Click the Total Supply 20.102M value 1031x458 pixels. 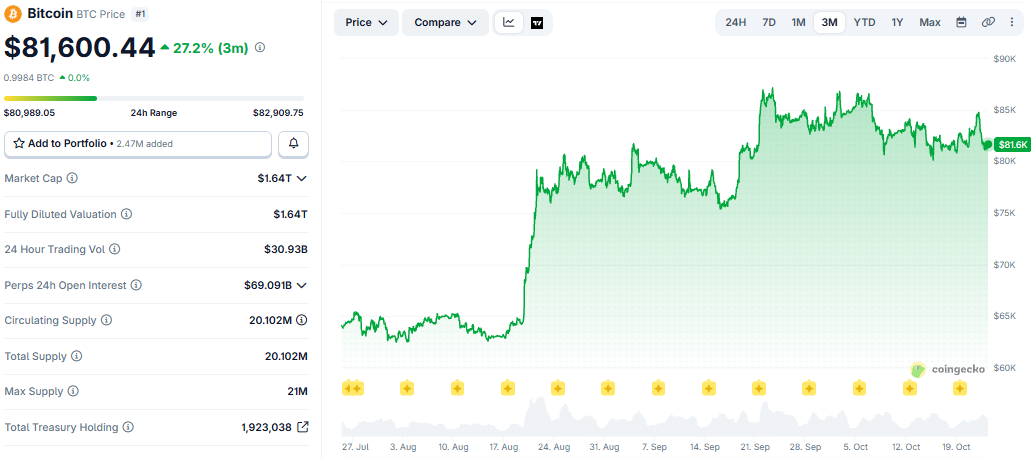[286, 356]
